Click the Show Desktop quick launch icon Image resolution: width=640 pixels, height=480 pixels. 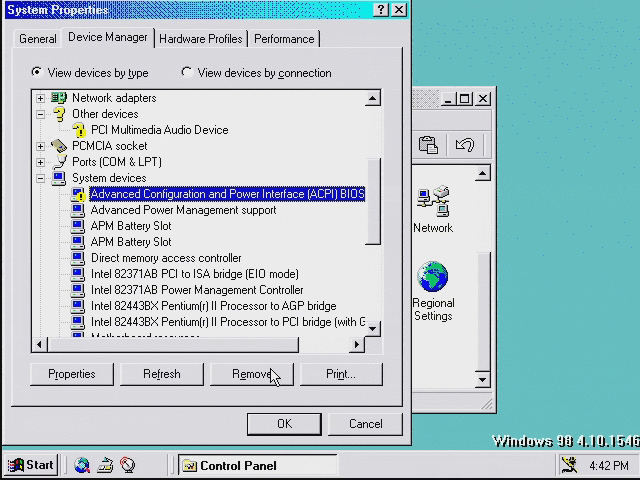(x=105, y=465)
